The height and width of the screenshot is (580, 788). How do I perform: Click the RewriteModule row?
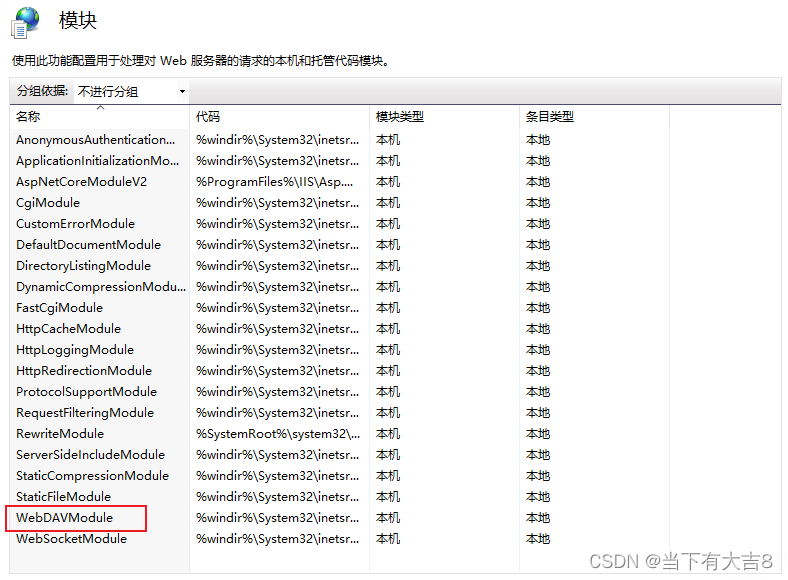click(x=60, y=434)
